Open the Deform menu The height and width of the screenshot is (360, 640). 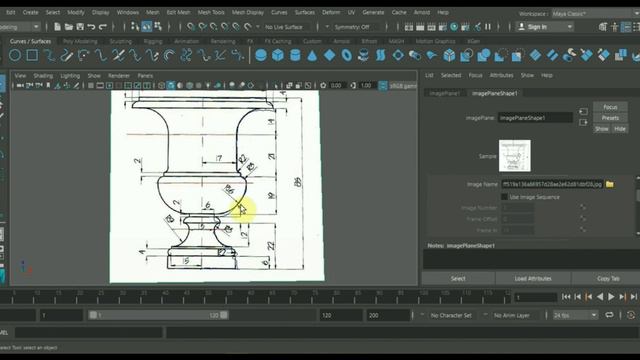point(331,13)
